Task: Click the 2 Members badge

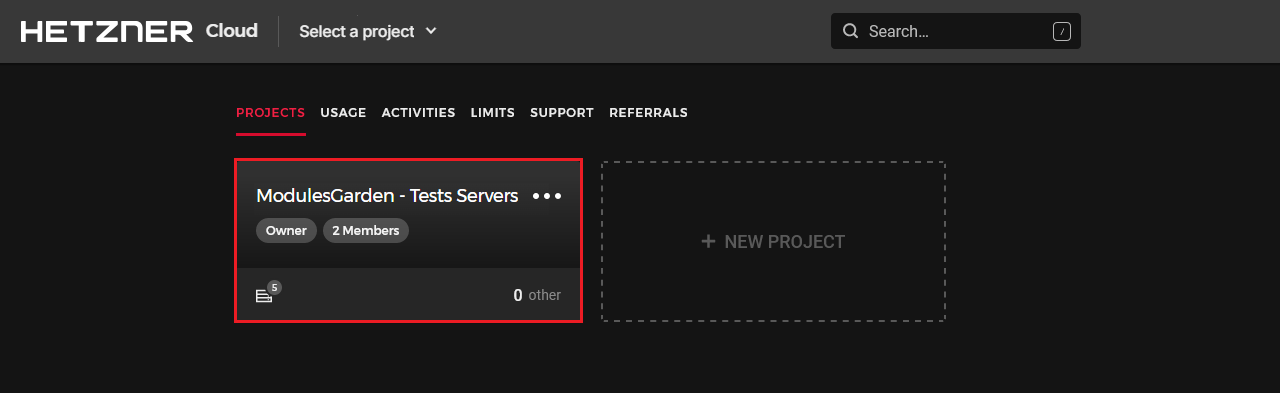Action: coord(365,231)
